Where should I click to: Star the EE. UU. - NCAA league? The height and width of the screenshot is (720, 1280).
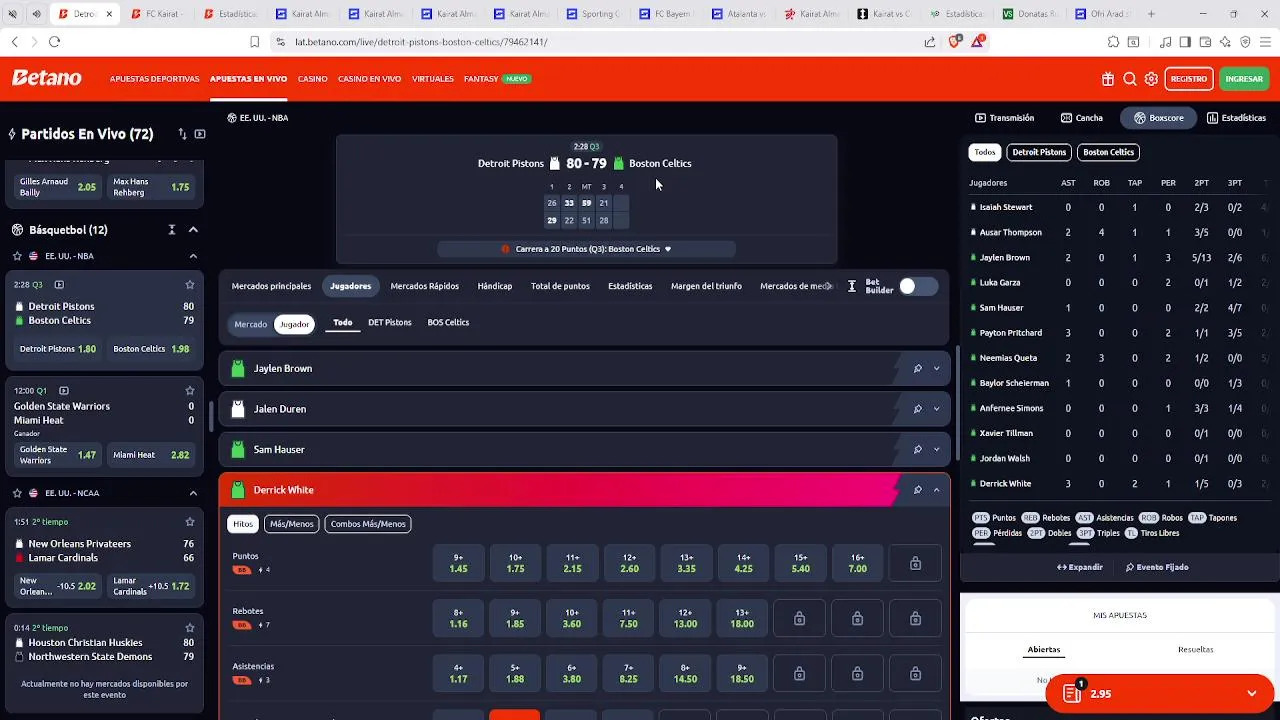click(x=17, y=493)
